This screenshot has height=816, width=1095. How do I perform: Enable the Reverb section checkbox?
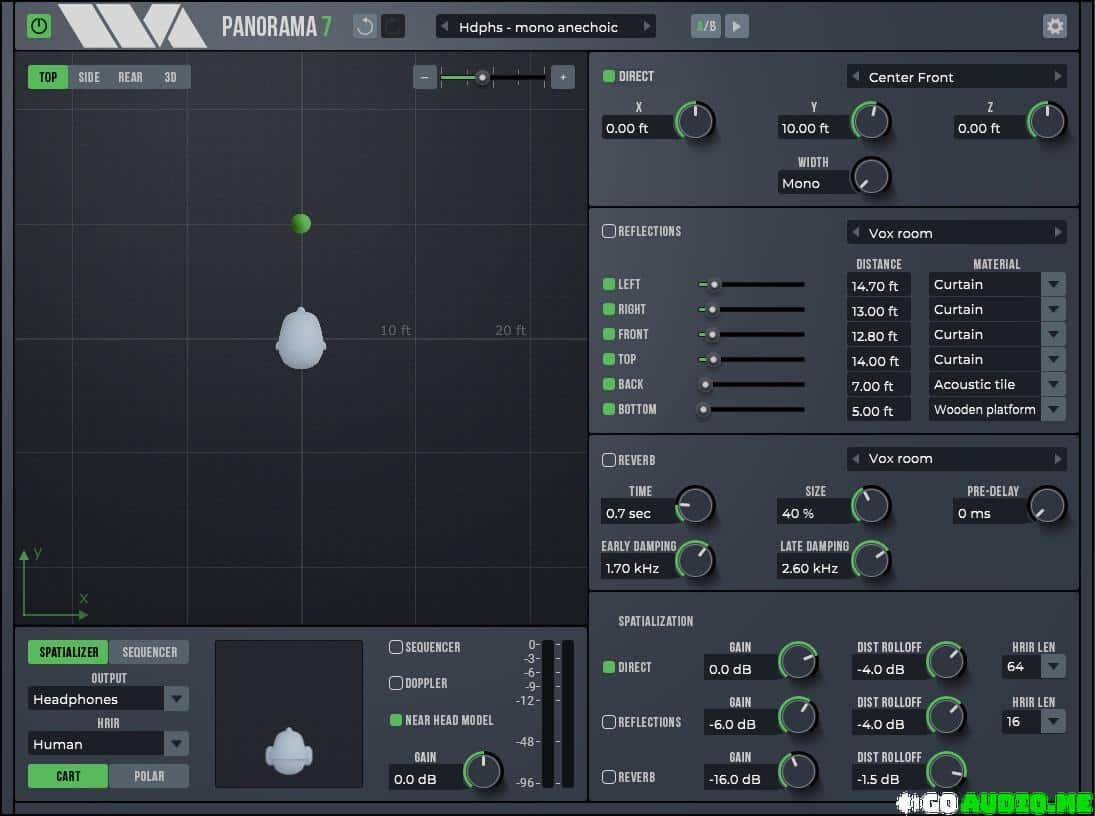click(609, 460)
